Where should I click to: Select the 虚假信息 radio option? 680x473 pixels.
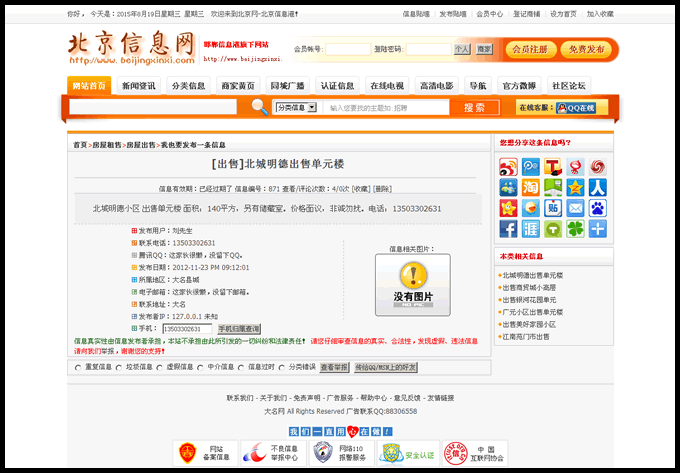coord(158,367)
